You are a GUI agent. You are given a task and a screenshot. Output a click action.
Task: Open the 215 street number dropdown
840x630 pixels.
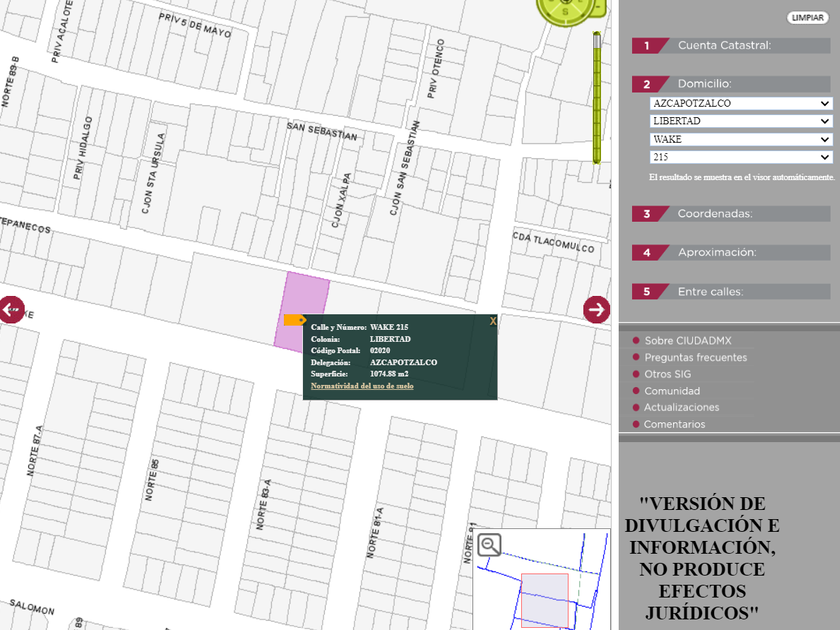click(x=740, y=157)
